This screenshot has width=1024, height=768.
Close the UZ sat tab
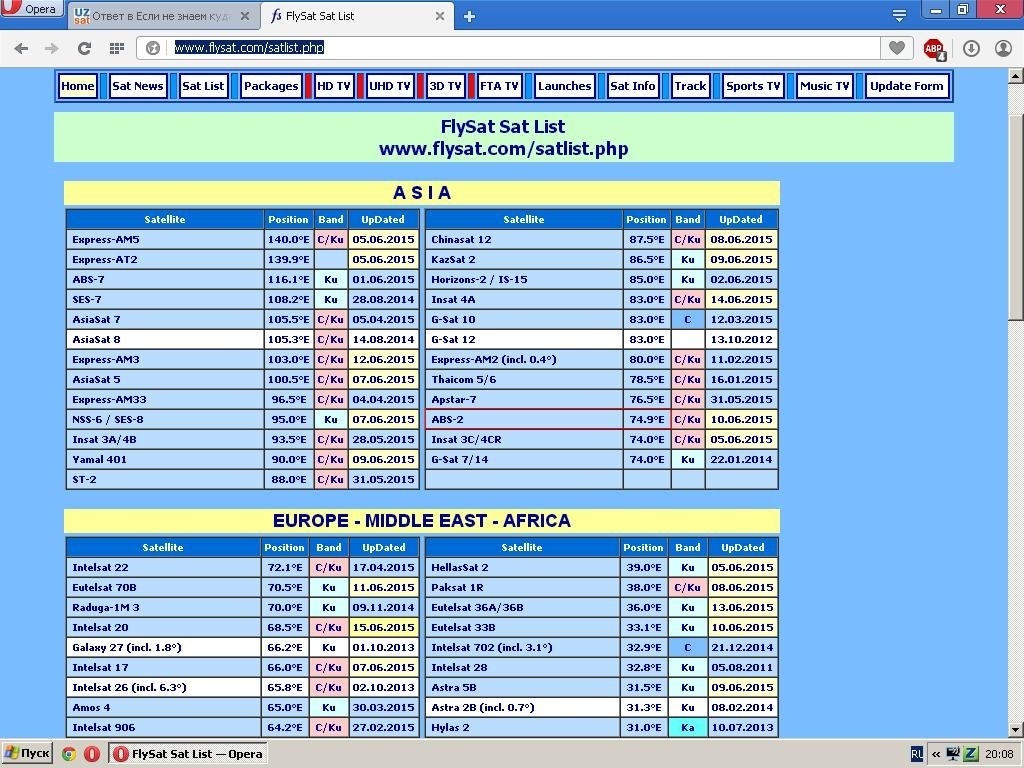point(245,16)
